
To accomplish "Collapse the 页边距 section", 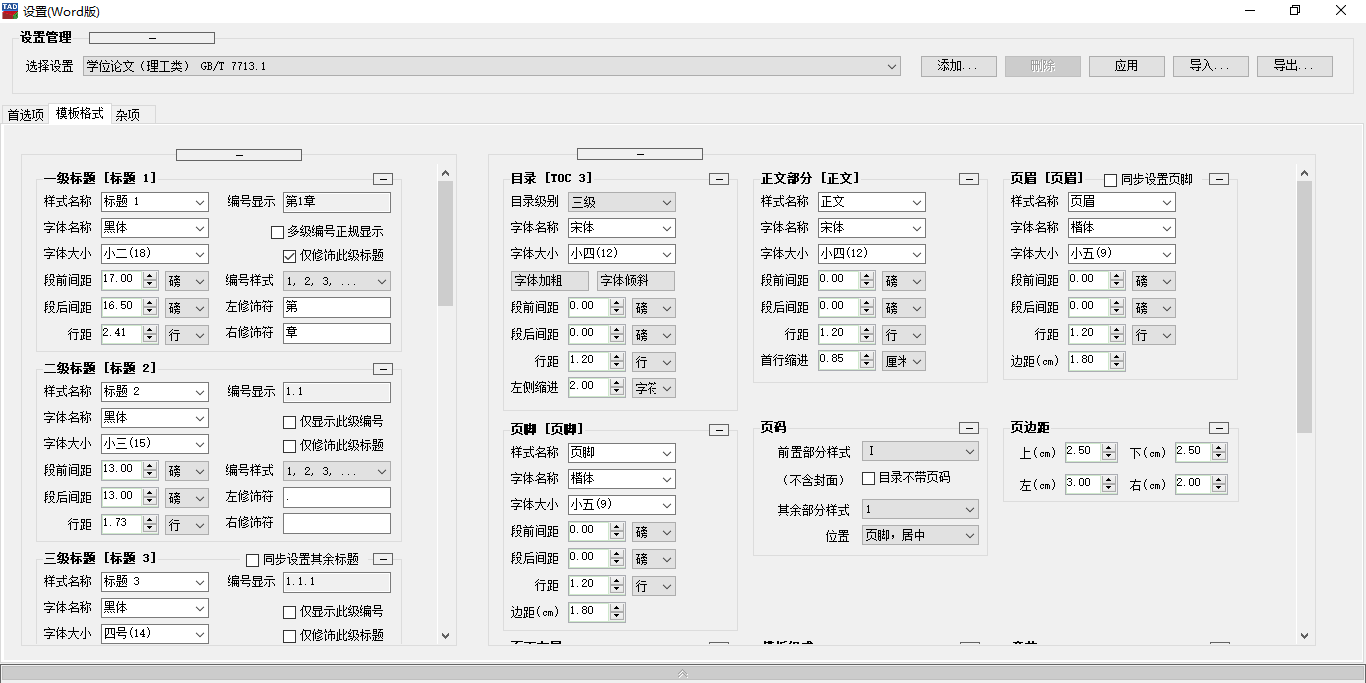I will pyautogui.click(x=1218, y=428).
